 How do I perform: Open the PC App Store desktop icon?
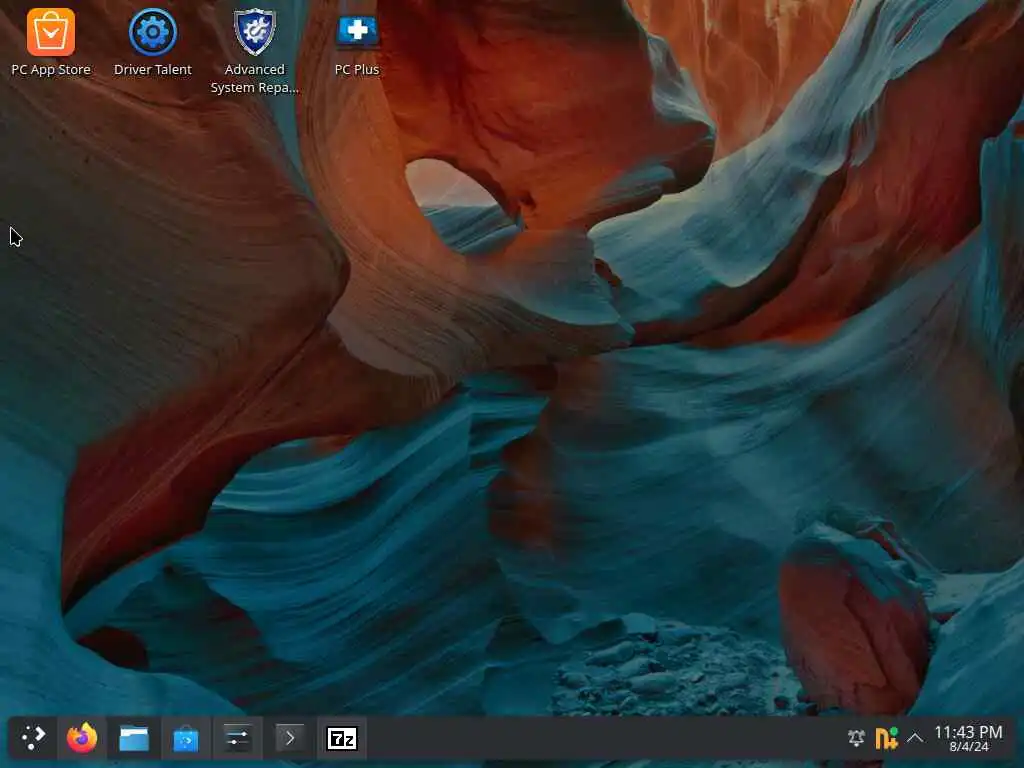click(51, 32)
